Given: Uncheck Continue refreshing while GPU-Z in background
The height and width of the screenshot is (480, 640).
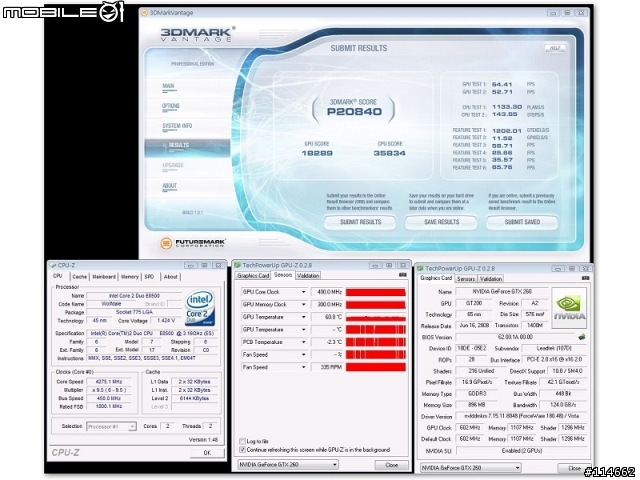Looking at the screenshot, I should [242, 450].
